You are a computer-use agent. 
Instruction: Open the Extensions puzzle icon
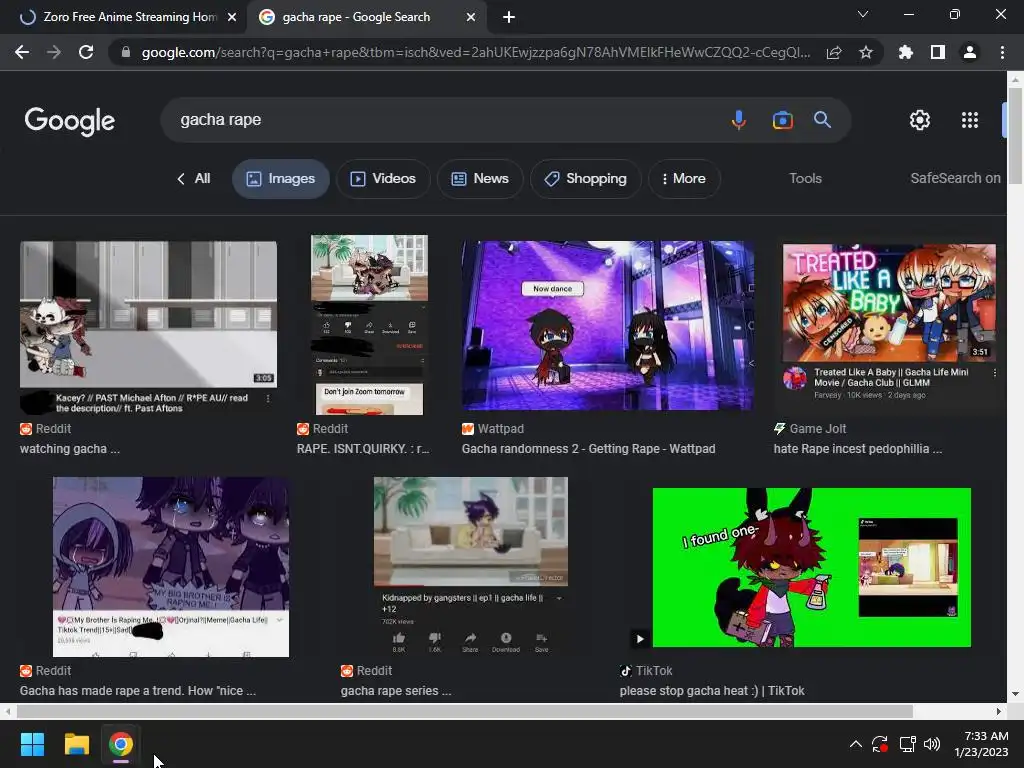pyautogui.click(x=906, y=52)
